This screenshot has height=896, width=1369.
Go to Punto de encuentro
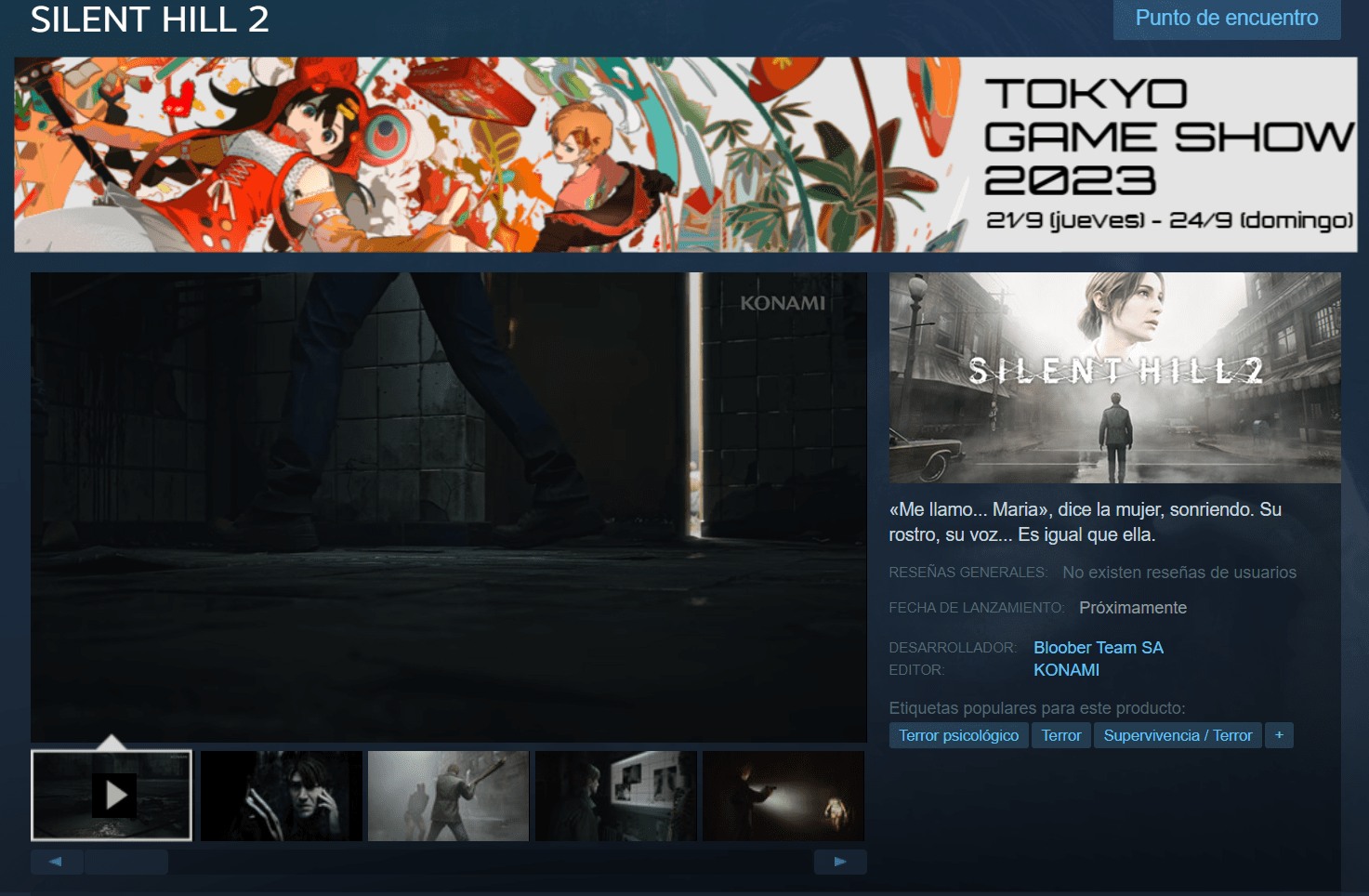pyautogui.click(x=1226, y=19)
